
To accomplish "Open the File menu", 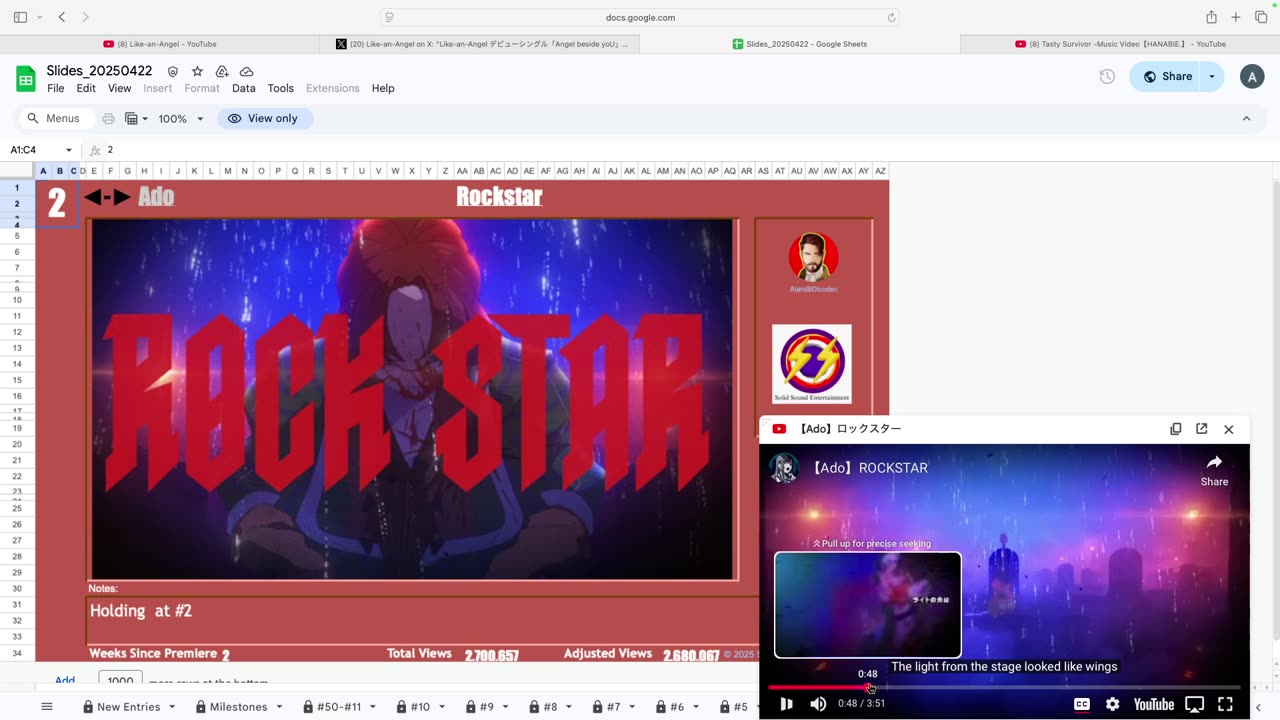I will (56, 88).
